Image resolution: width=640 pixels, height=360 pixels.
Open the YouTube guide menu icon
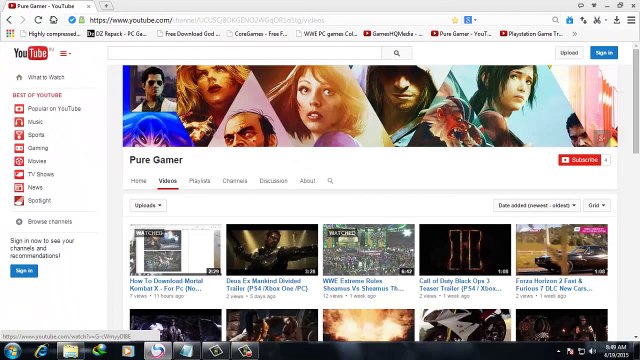tap(65, 53)
